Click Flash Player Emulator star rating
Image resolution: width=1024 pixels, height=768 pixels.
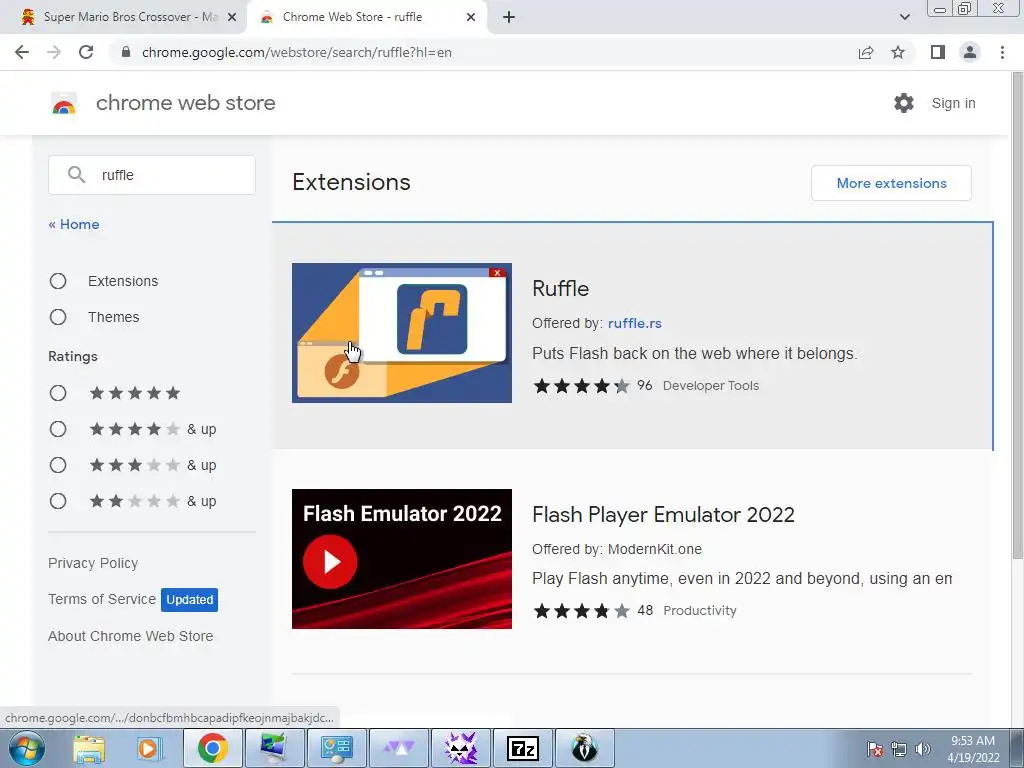[x=581, y=611]
